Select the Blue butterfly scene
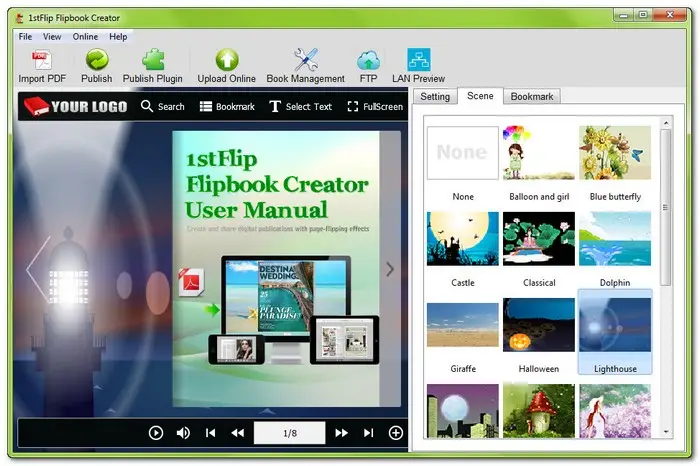700x466 pixels. tap(615, 153)
